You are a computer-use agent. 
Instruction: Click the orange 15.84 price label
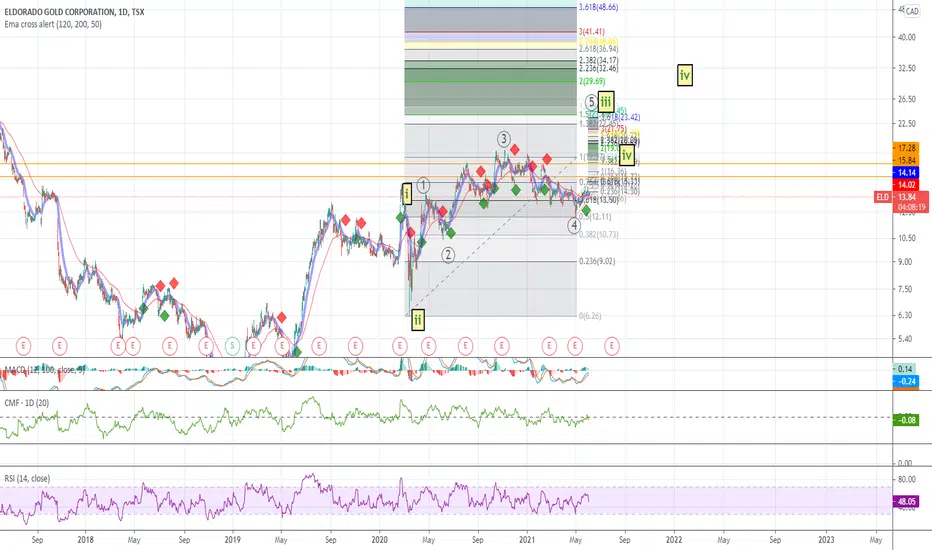[x=906, y=160]
